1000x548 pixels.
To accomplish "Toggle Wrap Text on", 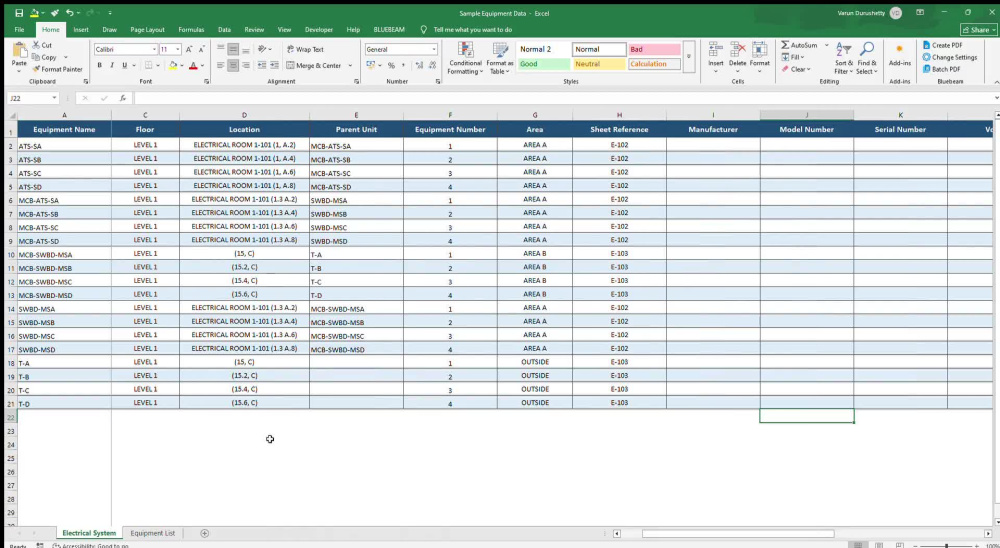I will 305,49.
